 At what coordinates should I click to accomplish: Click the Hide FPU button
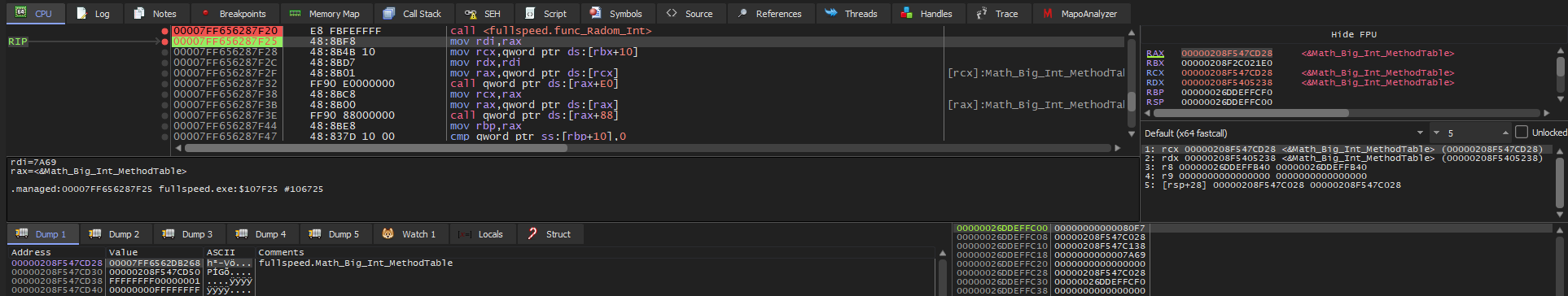tap(1354, 34)
